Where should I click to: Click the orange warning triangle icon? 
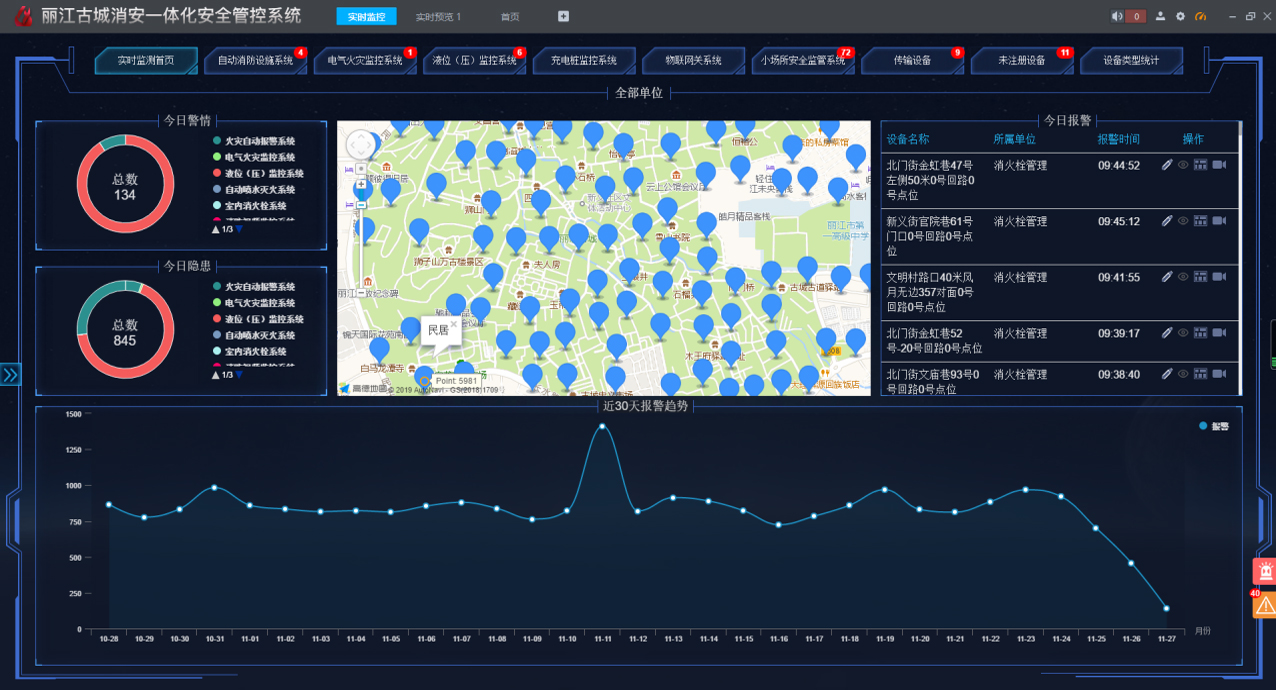1265,605
